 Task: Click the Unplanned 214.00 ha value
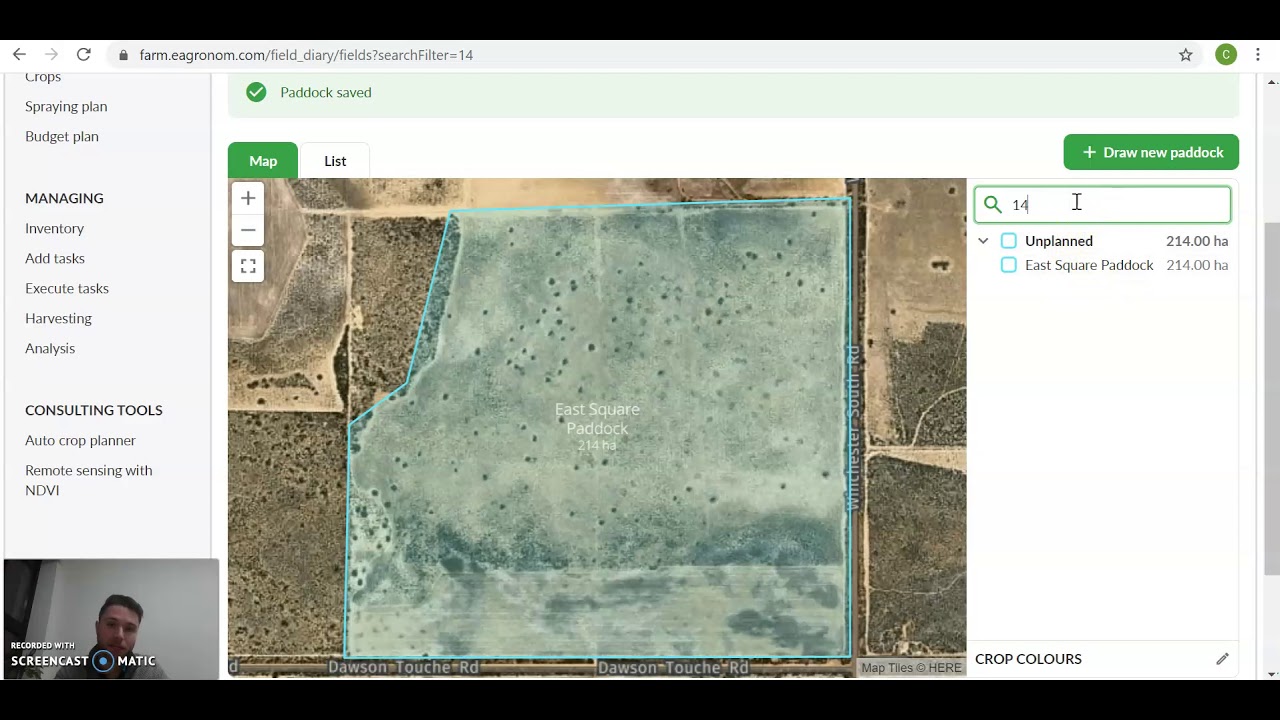(x=1197, y=241)
